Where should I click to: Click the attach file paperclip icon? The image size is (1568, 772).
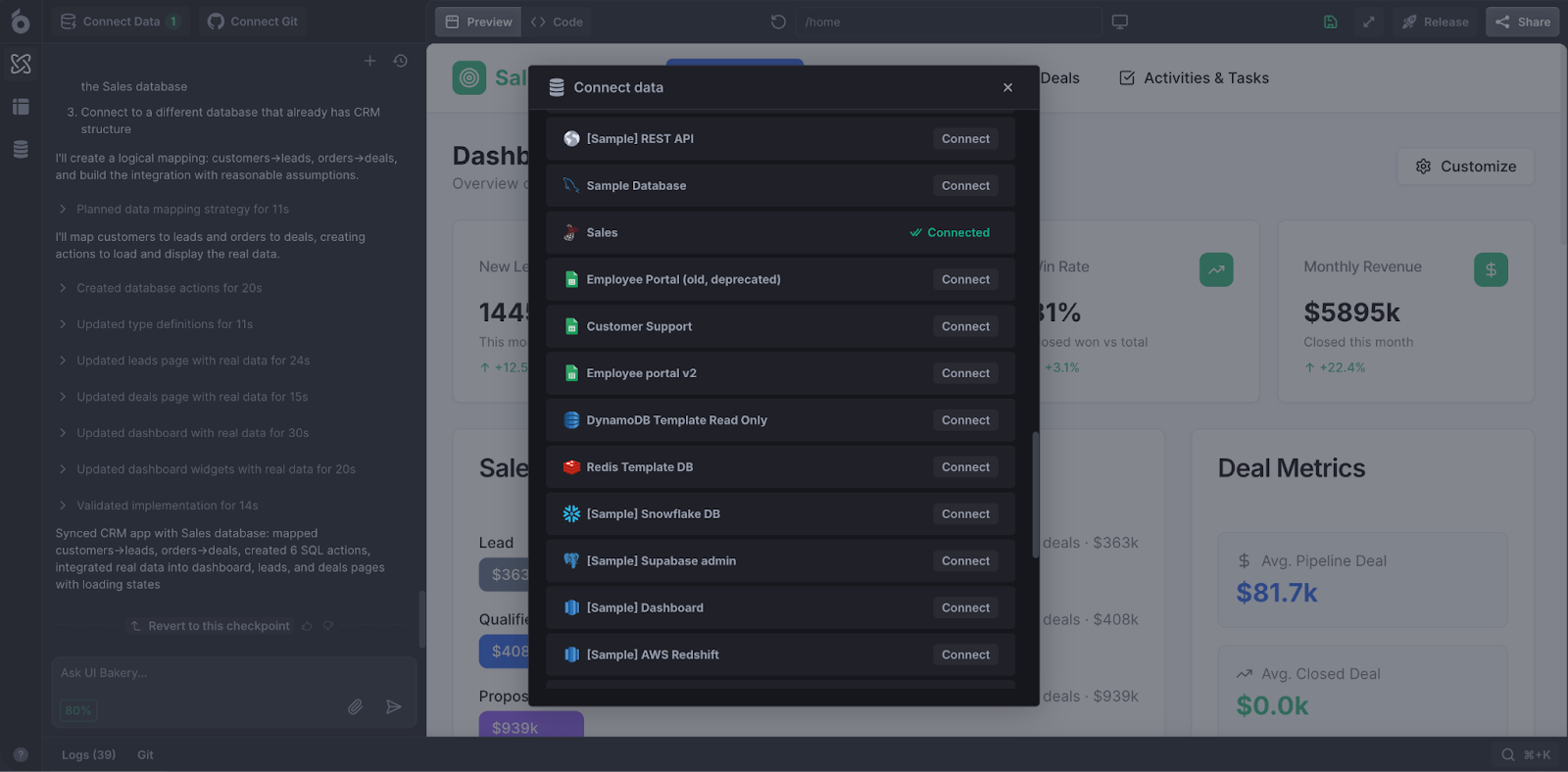click(x=355, y=706)
